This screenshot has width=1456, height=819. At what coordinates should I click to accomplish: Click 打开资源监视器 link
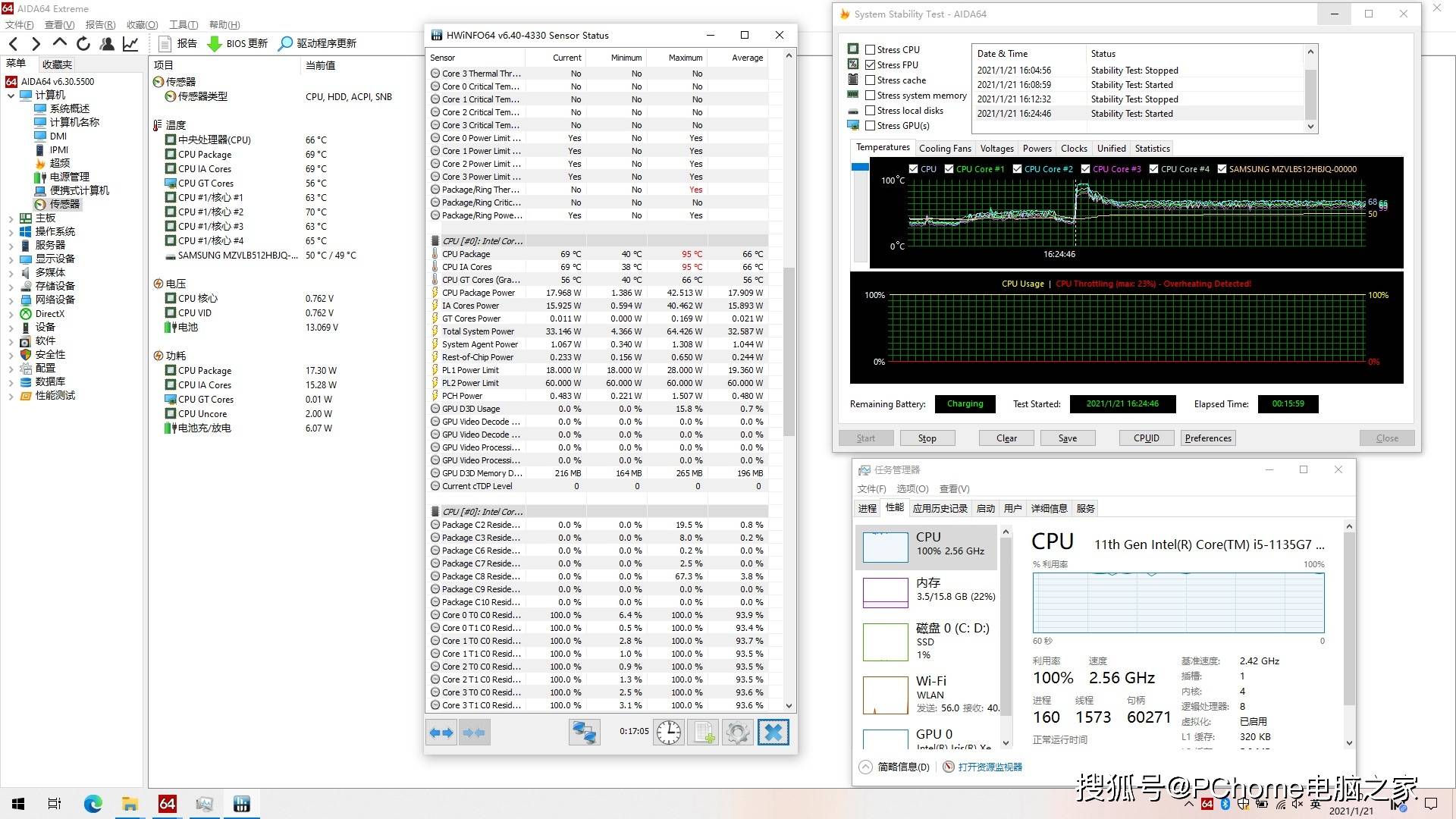(x=990, y=767)
